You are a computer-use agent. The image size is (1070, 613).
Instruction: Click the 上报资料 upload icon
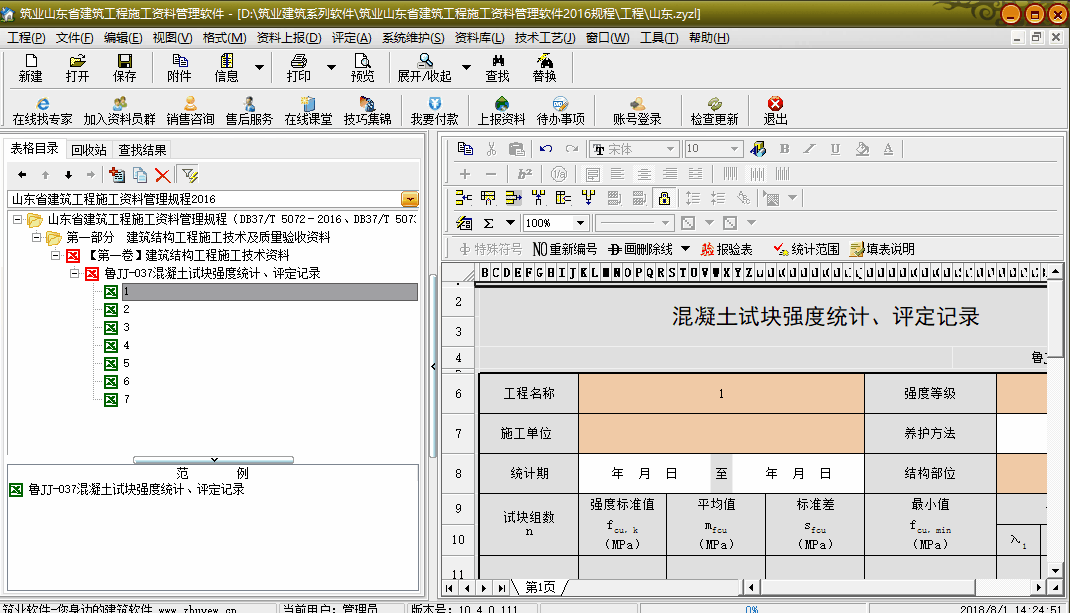coord(501,110)
